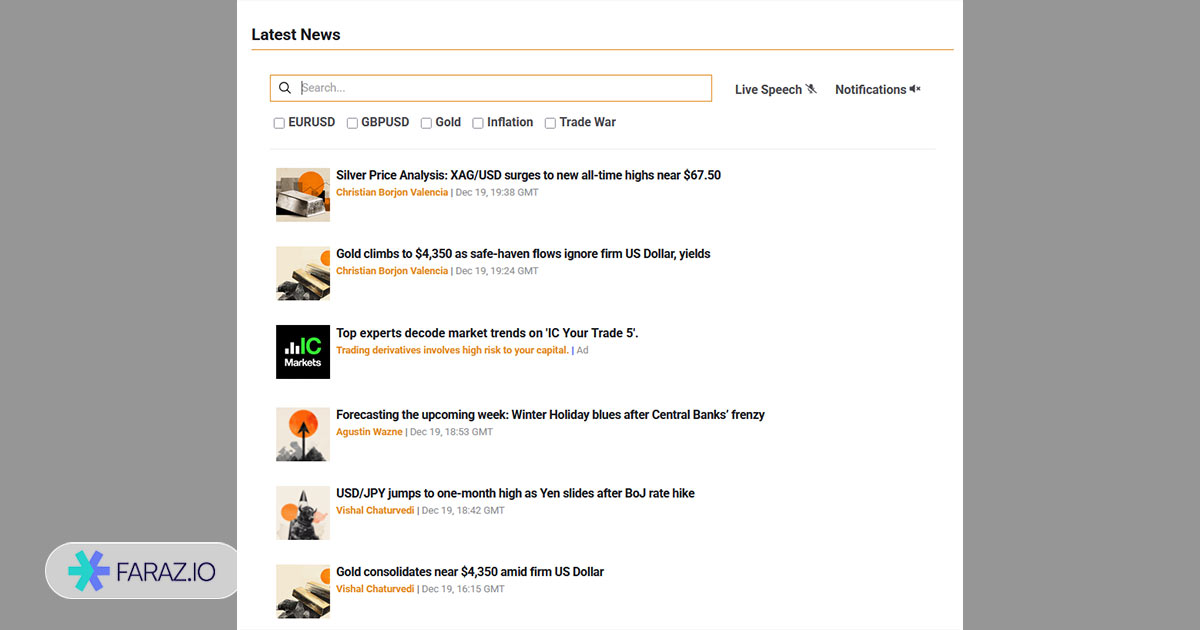Click the Latest News section heading

pyautogui.click(x=296, y=34)
